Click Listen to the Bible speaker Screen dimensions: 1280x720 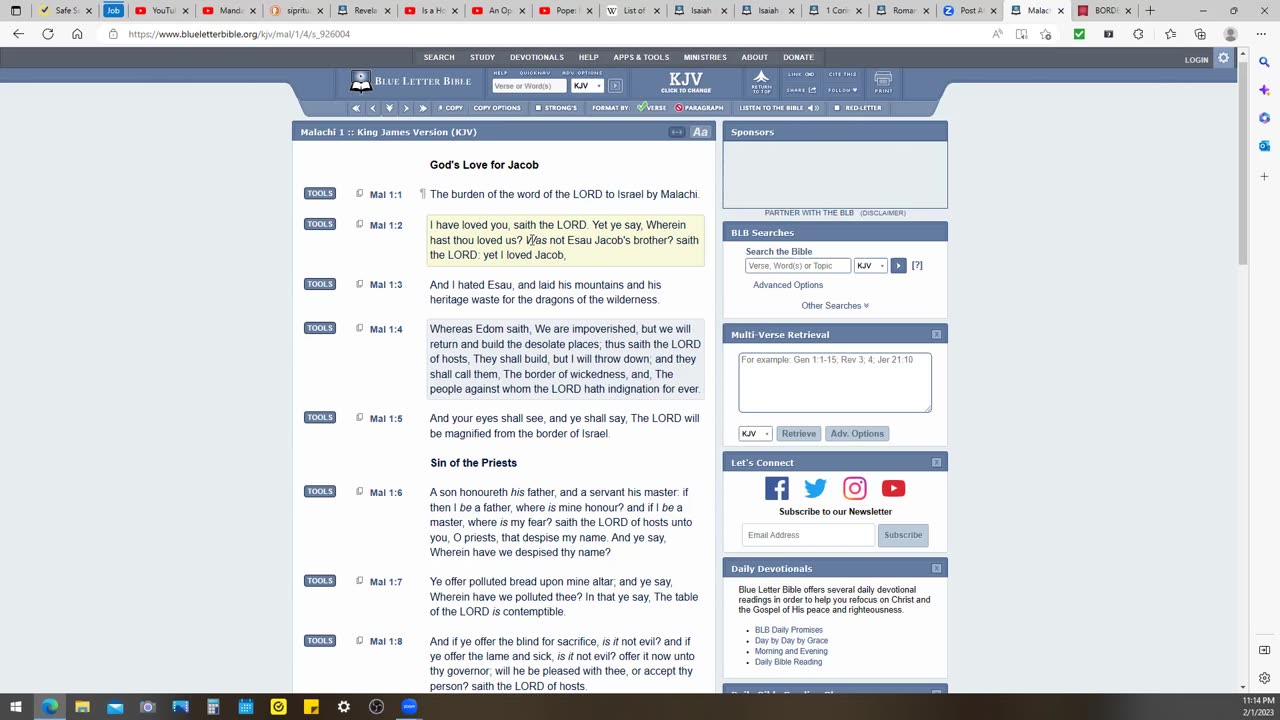click(779, 108)
